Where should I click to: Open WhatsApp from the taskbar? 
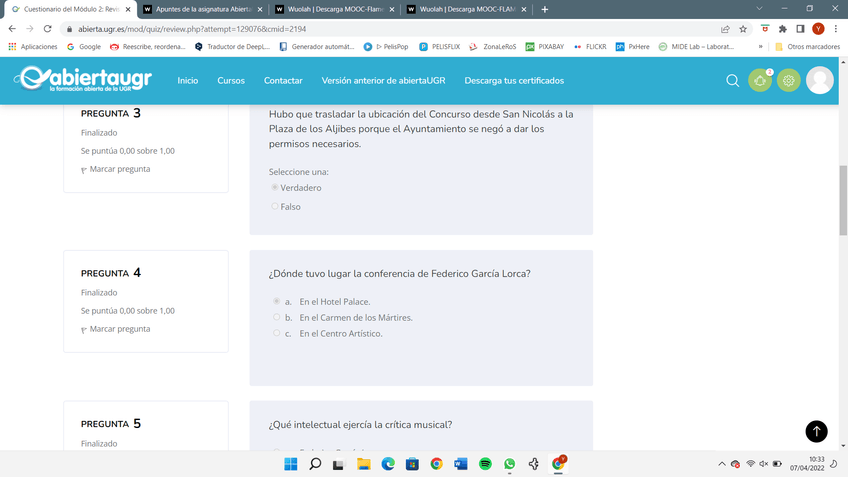pyautogui.click(x=509, y=463)
